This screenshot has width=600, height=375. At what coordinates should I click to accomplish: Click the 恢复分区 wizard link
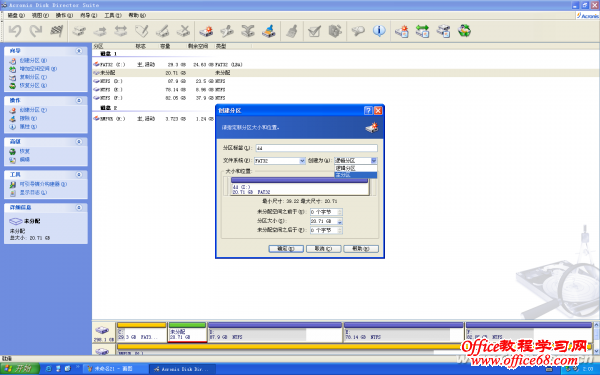coord(33,86)
